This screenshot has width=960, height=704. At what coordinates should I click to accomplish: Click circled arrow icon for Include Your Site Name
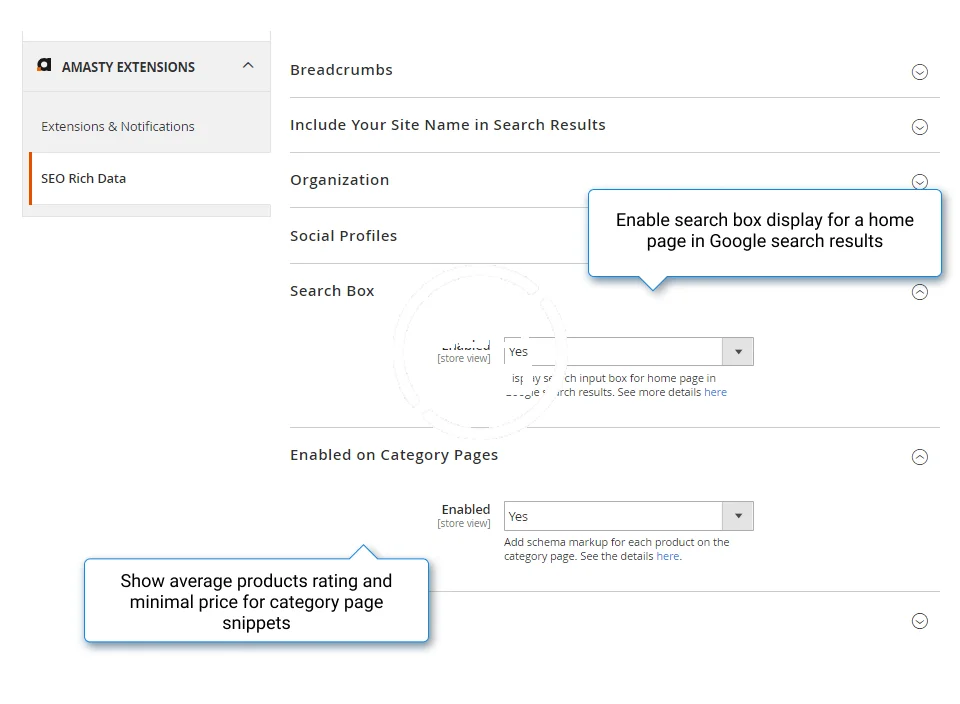point(920,127)
